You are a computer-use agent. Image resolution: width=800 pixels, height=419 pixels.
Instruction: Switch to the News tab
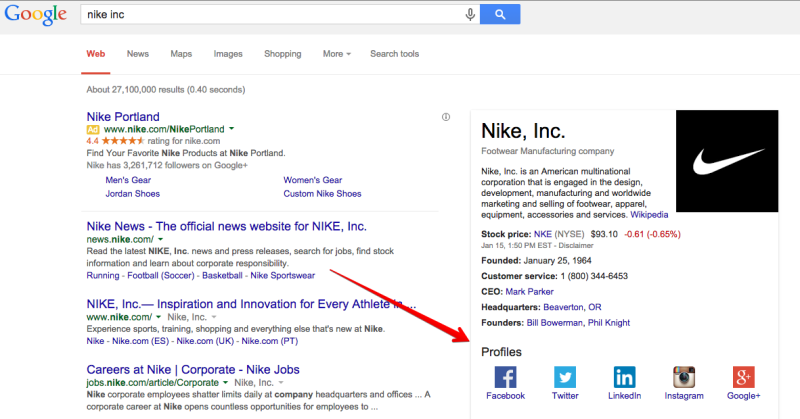[x=138, y=54]
